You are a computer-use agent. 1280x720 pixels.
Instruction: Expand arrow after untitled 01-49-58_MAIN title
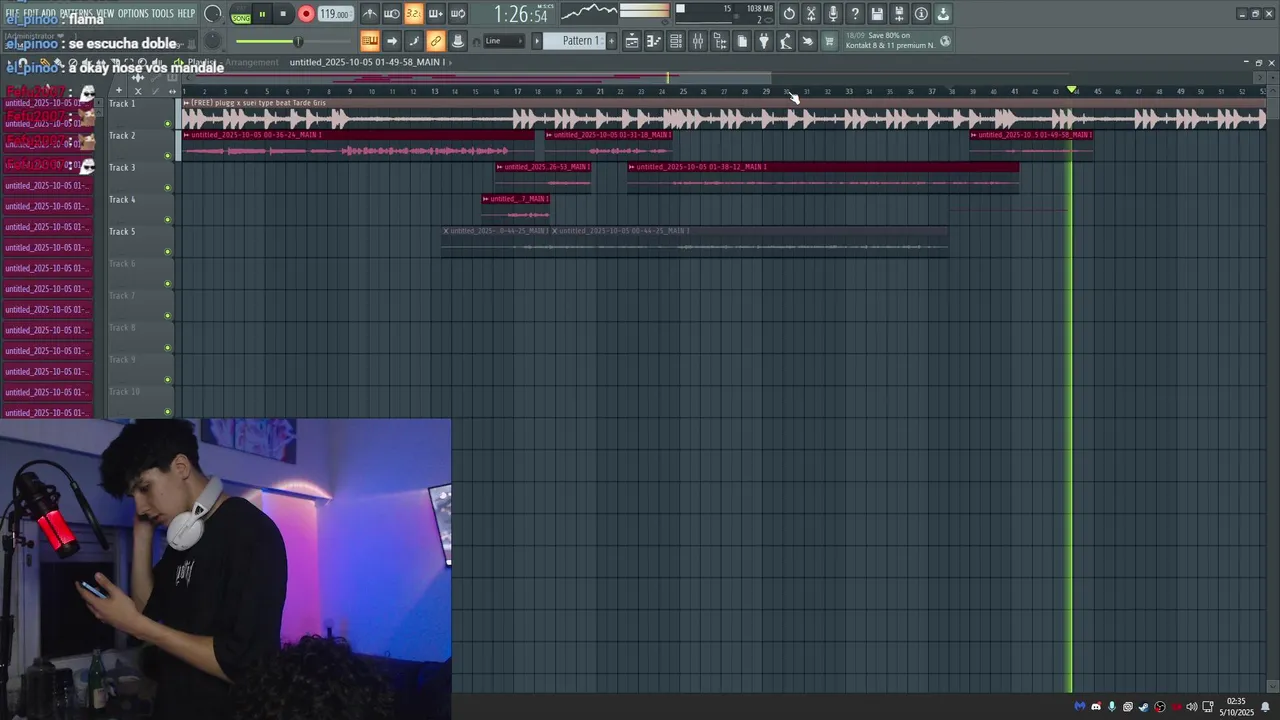click(x=450, y=62)
